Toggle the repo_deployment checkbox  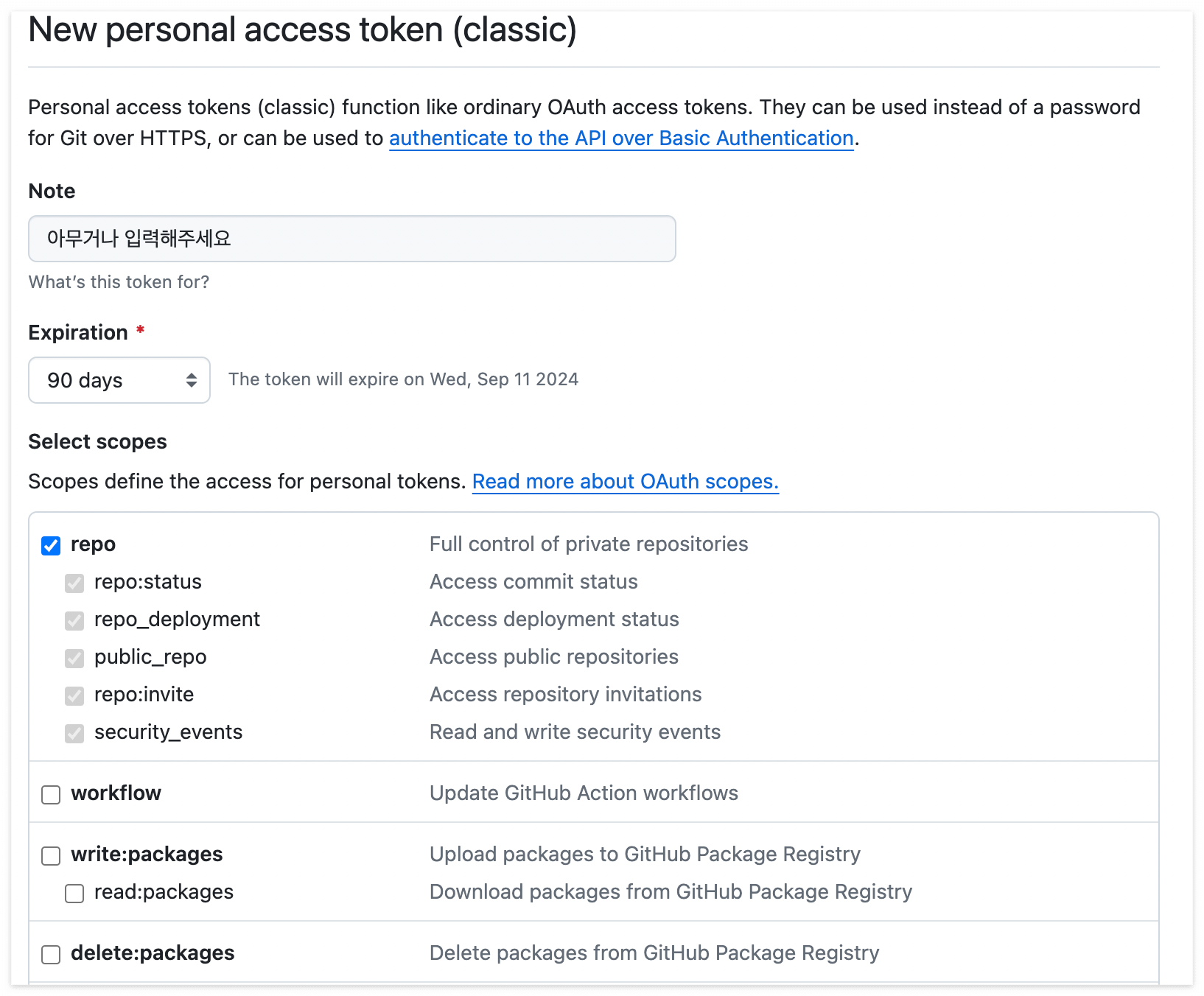pos(74,621)
